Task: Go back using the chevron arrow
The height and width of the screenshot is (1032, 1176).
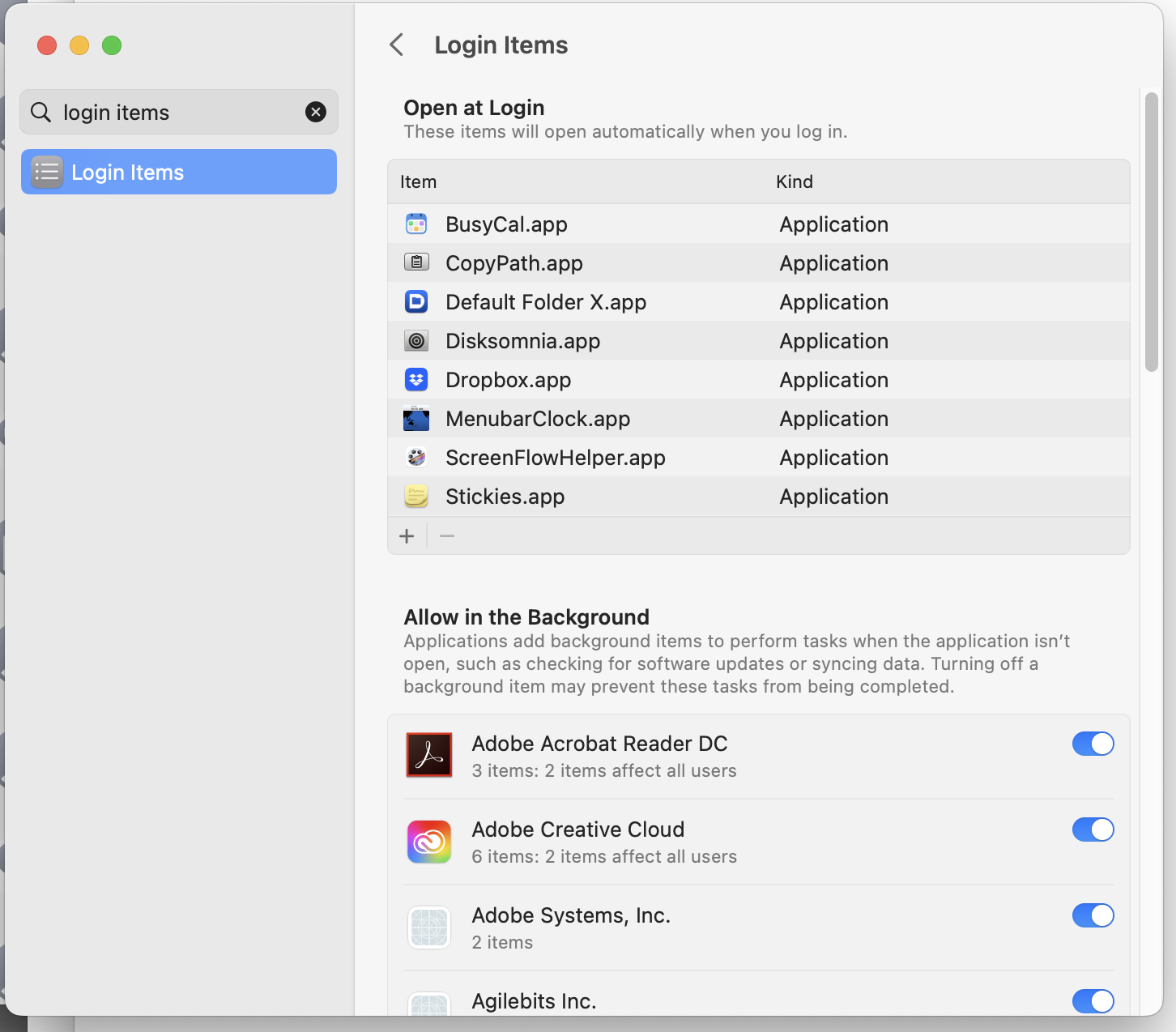Action: (396, 45)
